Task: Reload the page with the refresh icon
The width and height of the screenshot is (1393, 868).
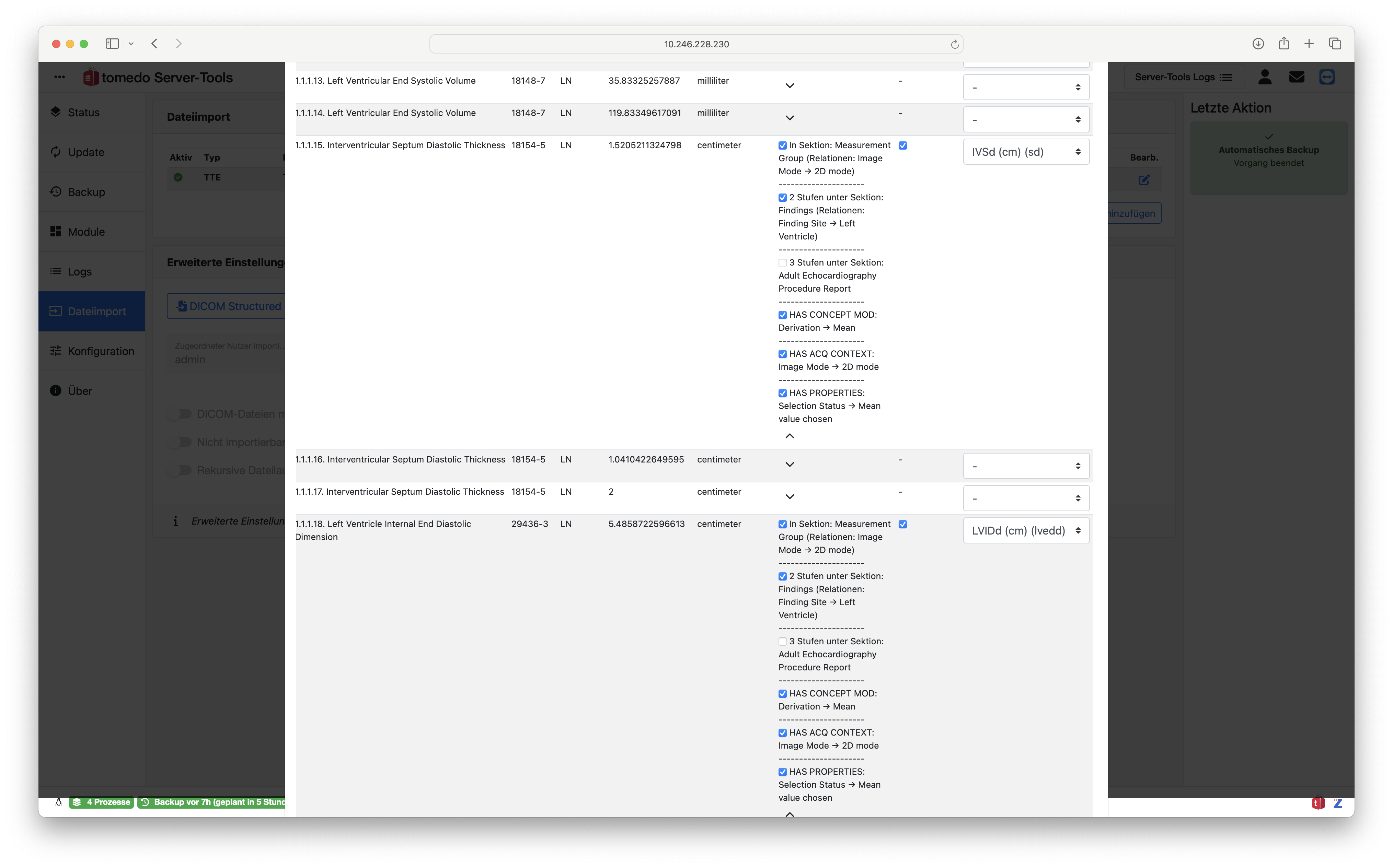Action: tap(954, 44)
